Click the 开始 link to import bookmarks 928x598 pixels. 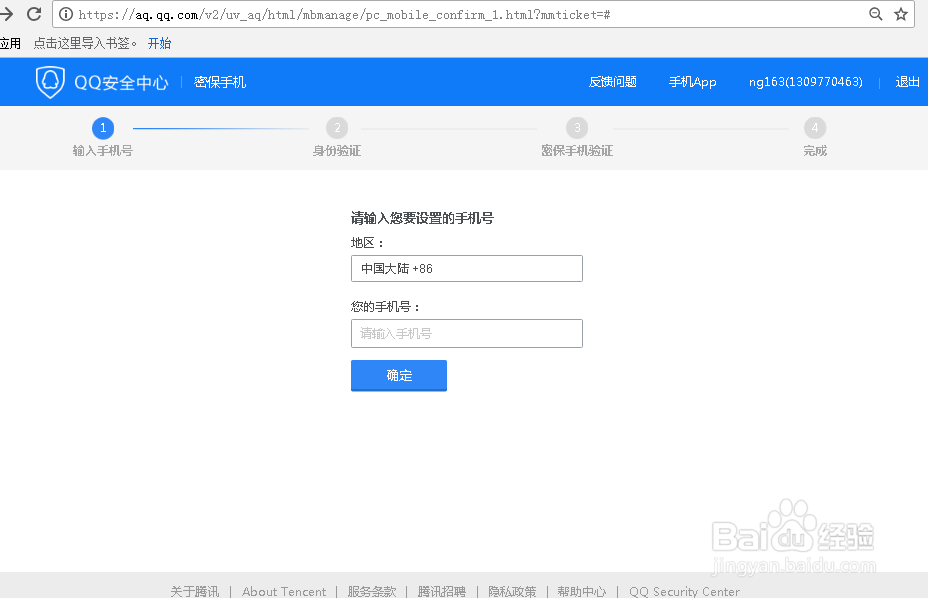pyautogui.click(x=159, y=43)
